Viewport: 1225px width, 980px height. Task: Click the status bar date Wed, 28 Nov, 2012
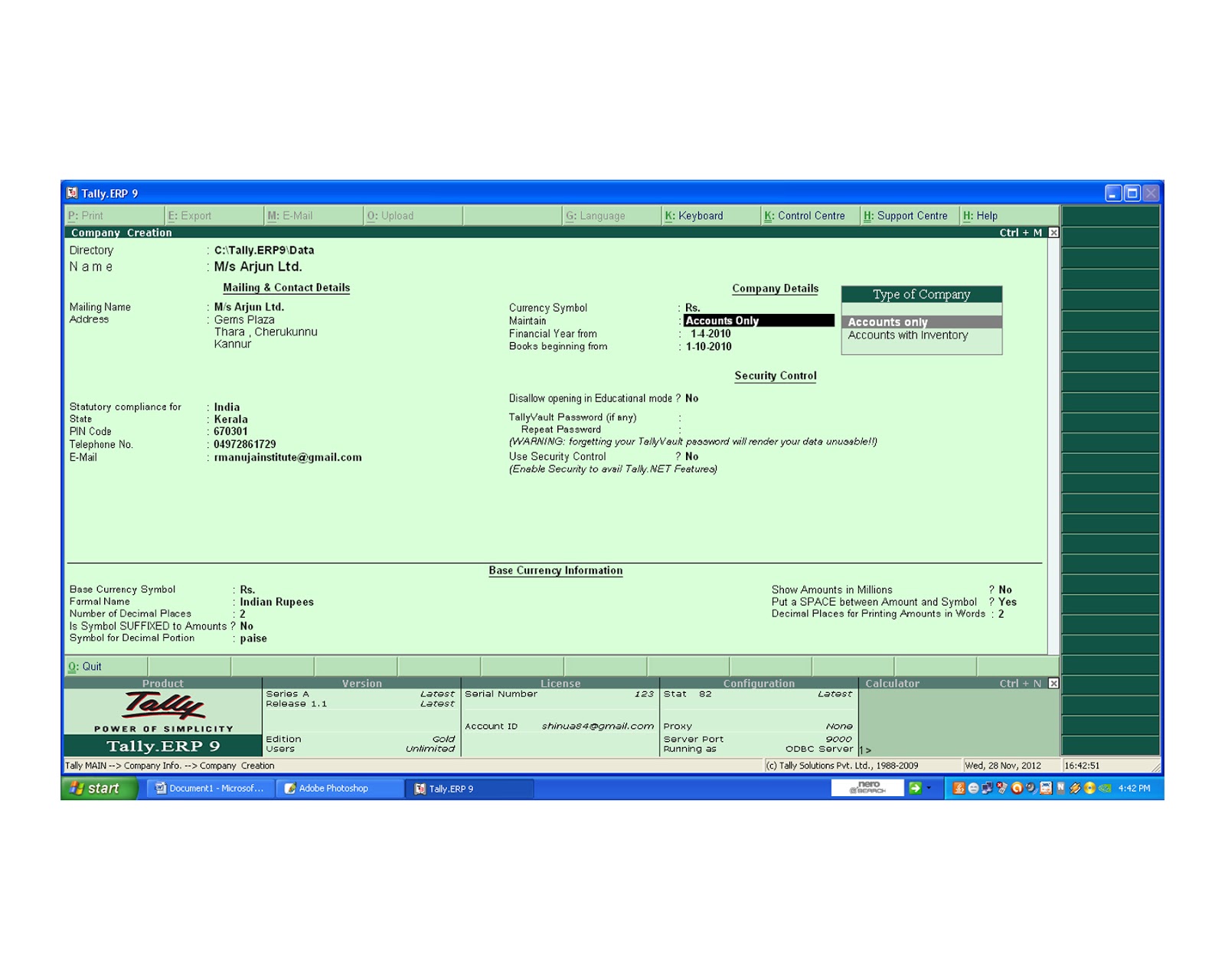[1003, 766]
